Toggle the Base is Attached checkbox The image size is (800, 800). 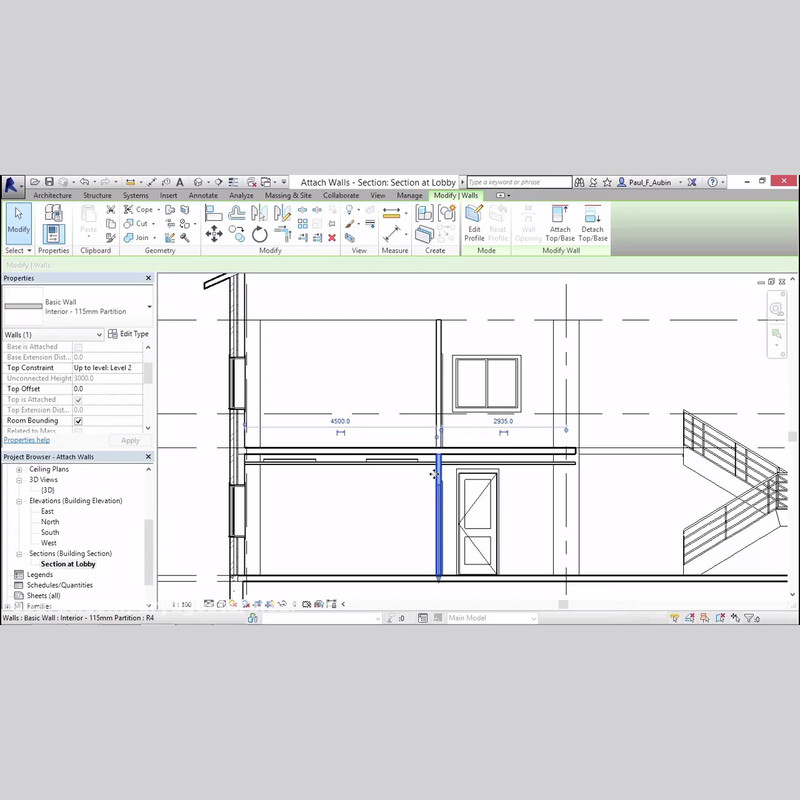click(79, 347)
